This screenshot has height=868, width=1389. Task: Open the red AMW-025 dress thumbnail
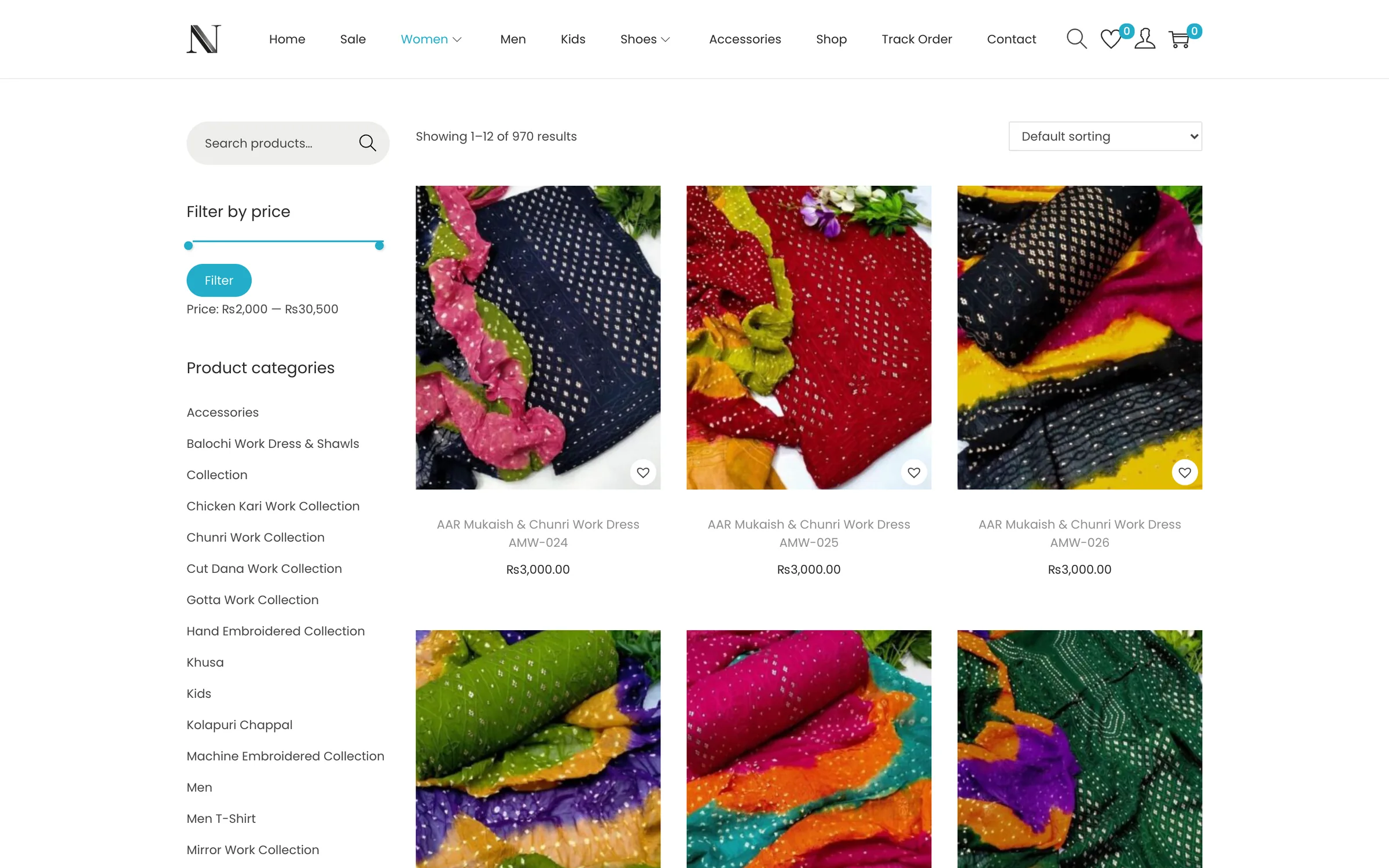[809, 337]
